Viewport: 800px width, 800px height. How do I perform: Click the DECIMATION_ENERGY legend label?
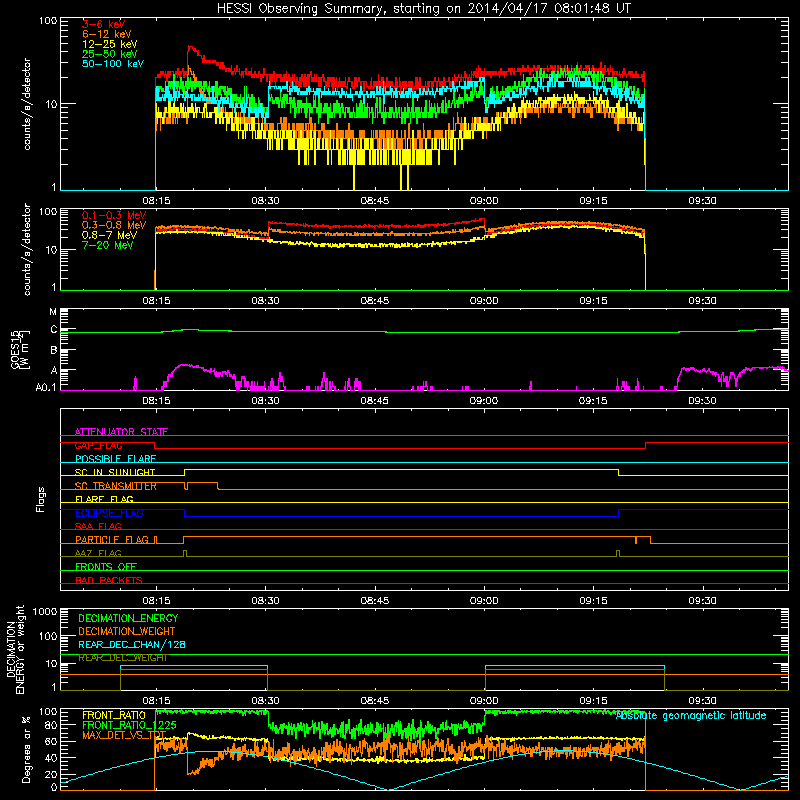tap(128, 618)
